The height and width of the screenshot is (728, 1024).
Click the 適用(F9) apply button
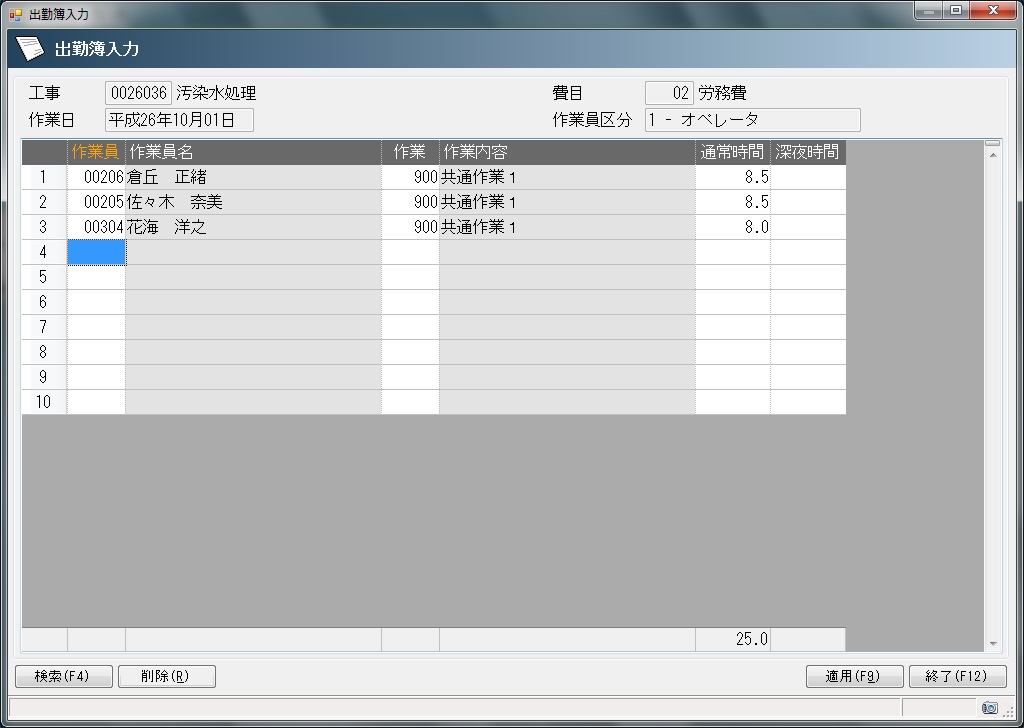tap(854, 676)
